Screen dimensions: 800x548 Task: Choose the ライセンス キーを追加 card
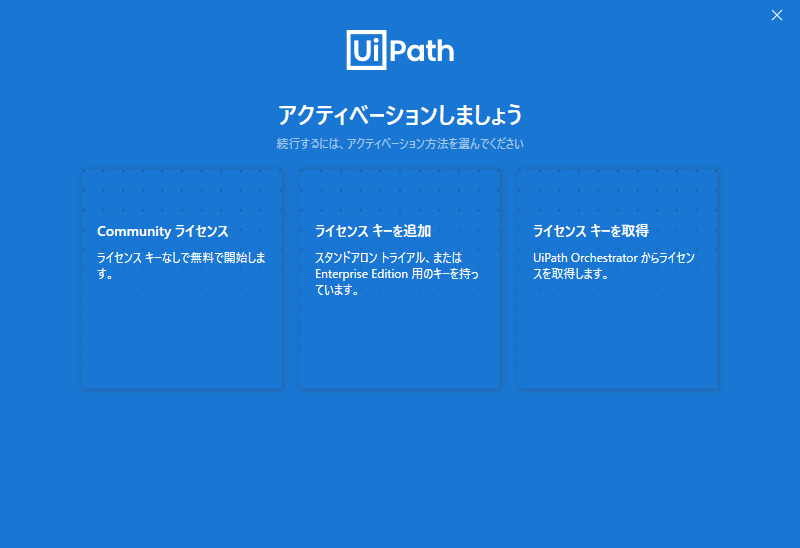pos(400,279)
